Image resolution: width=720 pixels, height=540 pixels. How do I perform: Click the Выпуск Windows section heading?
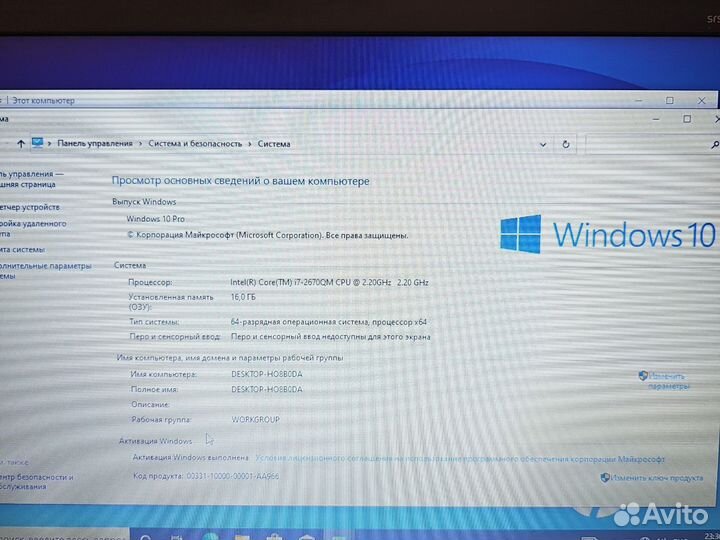(144, 202)
